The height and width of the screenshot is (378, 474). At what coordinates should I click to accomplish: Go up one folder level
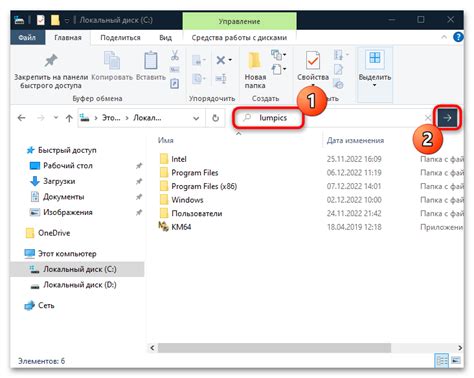click(69, 118)
